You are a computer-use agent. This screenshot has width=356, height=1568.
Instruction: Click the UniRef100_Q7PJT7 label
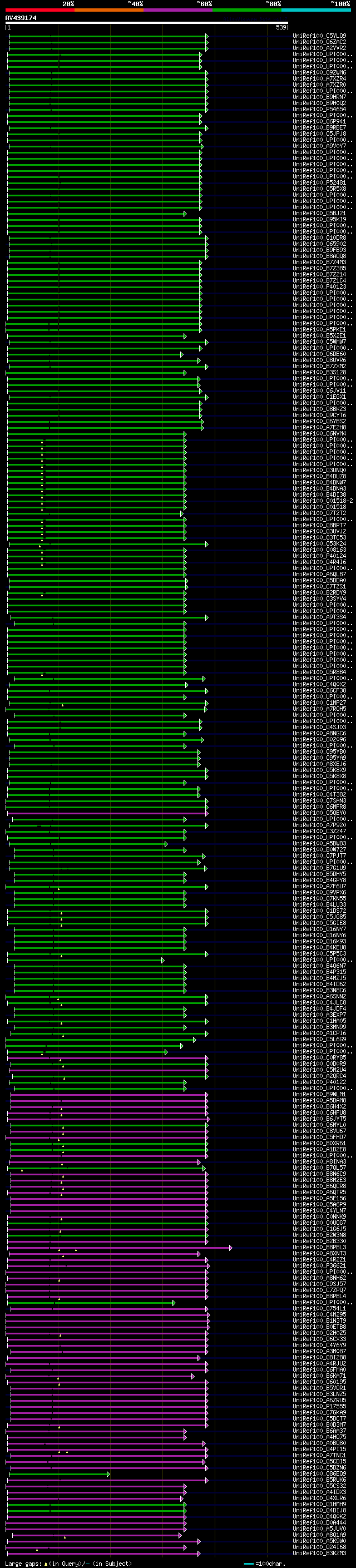[x=319, y=856]
